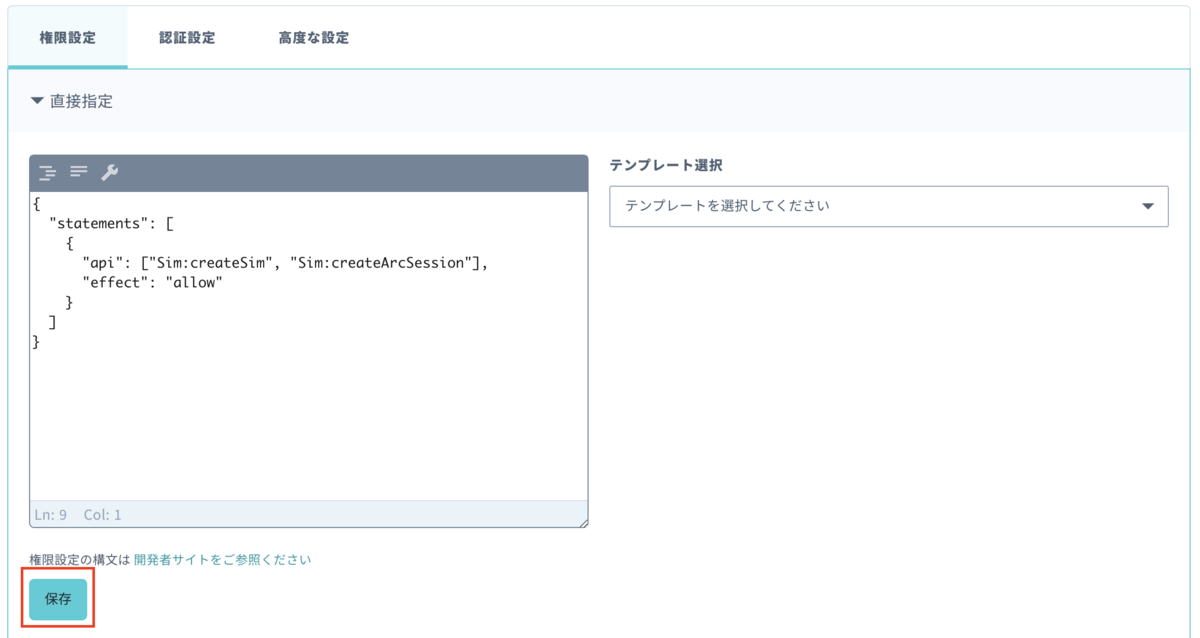This screenshot has width=1200, height=638.
Task: Select the auto-indent icon in the editor toolbar
Action: click(47, 172)
